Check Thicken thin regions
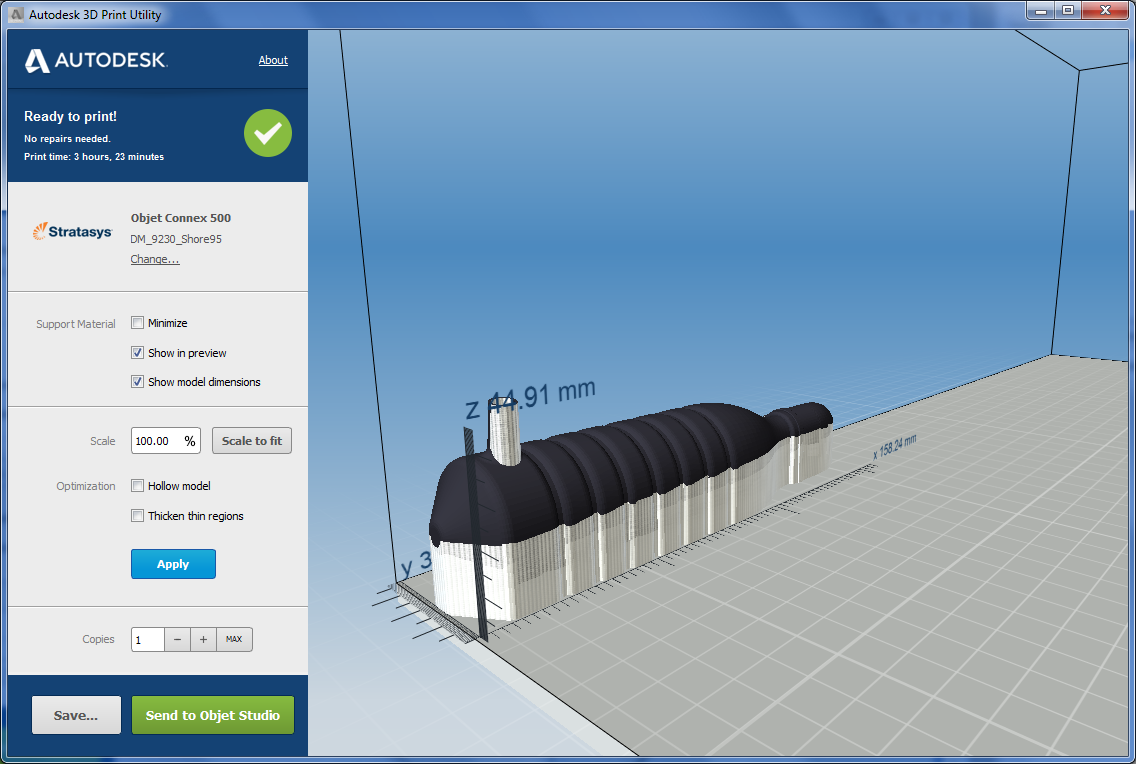Screen dimensions: 1136x764 137,515
